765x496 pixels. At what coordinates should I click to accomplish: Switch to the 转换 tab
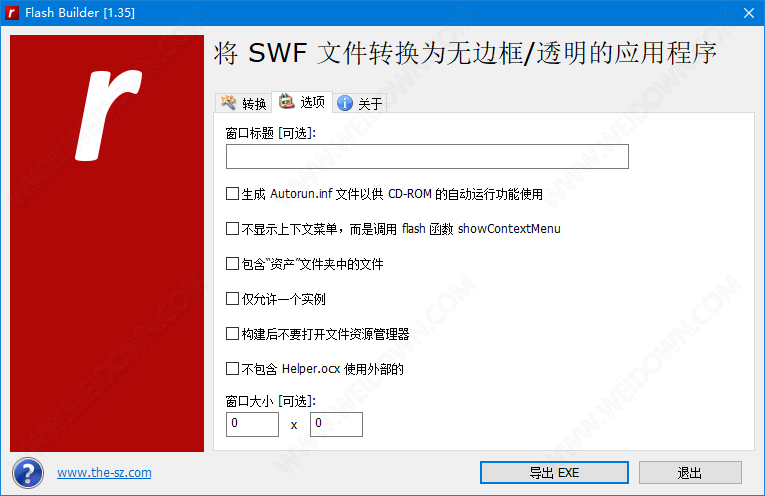coord(243,103)
